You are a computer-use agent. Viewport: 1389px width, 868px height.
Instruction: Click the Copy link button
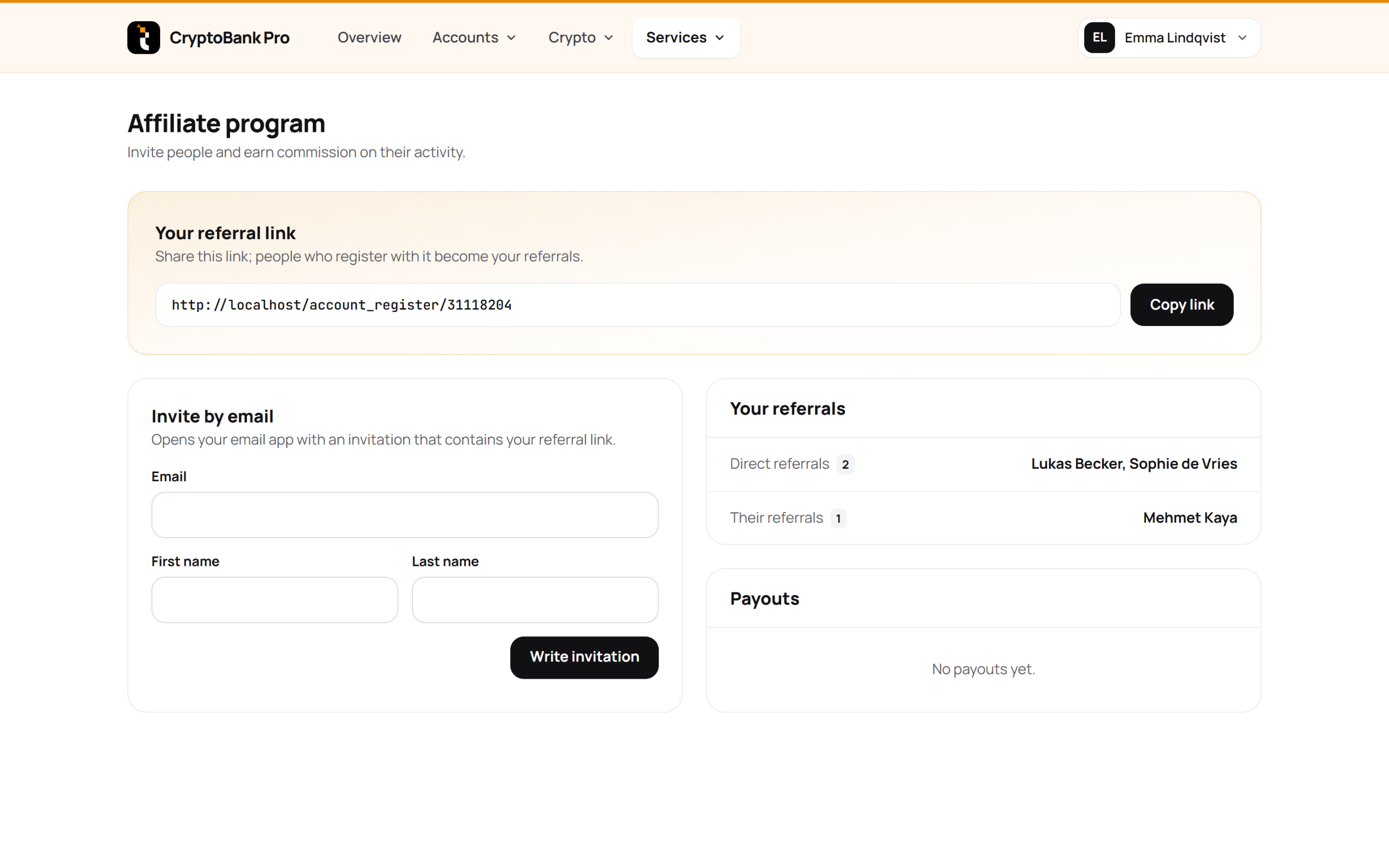(1181, 305)
